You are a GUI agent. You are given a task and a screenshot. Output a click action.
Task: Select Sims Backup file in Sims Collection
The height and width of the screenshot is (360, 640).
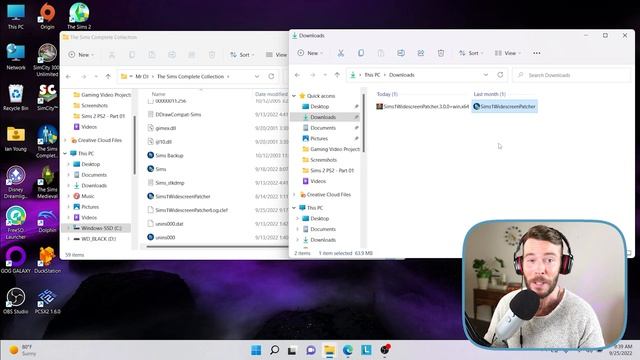[x=169, y=156]
